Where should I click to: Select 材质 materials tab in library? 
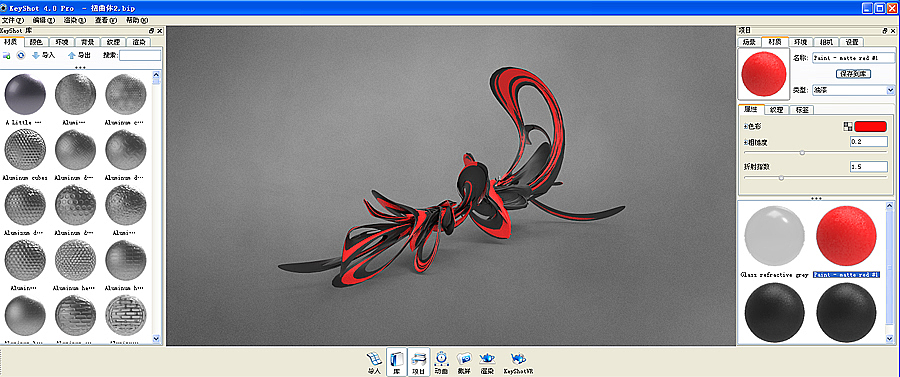click(x=11, y=41)
